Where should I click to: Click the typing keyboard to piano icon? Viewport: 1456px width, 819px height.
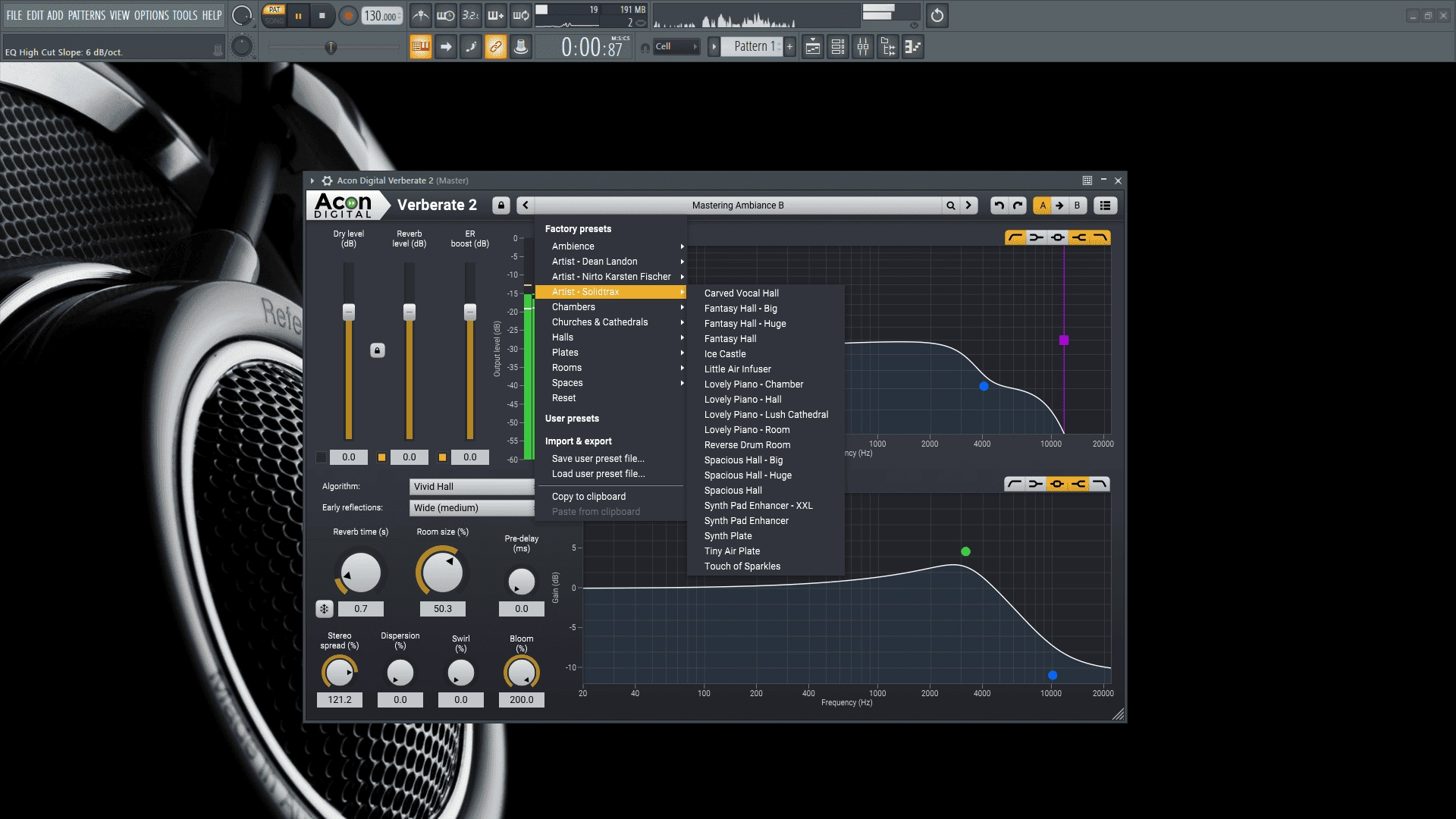(x=421, y=47)
